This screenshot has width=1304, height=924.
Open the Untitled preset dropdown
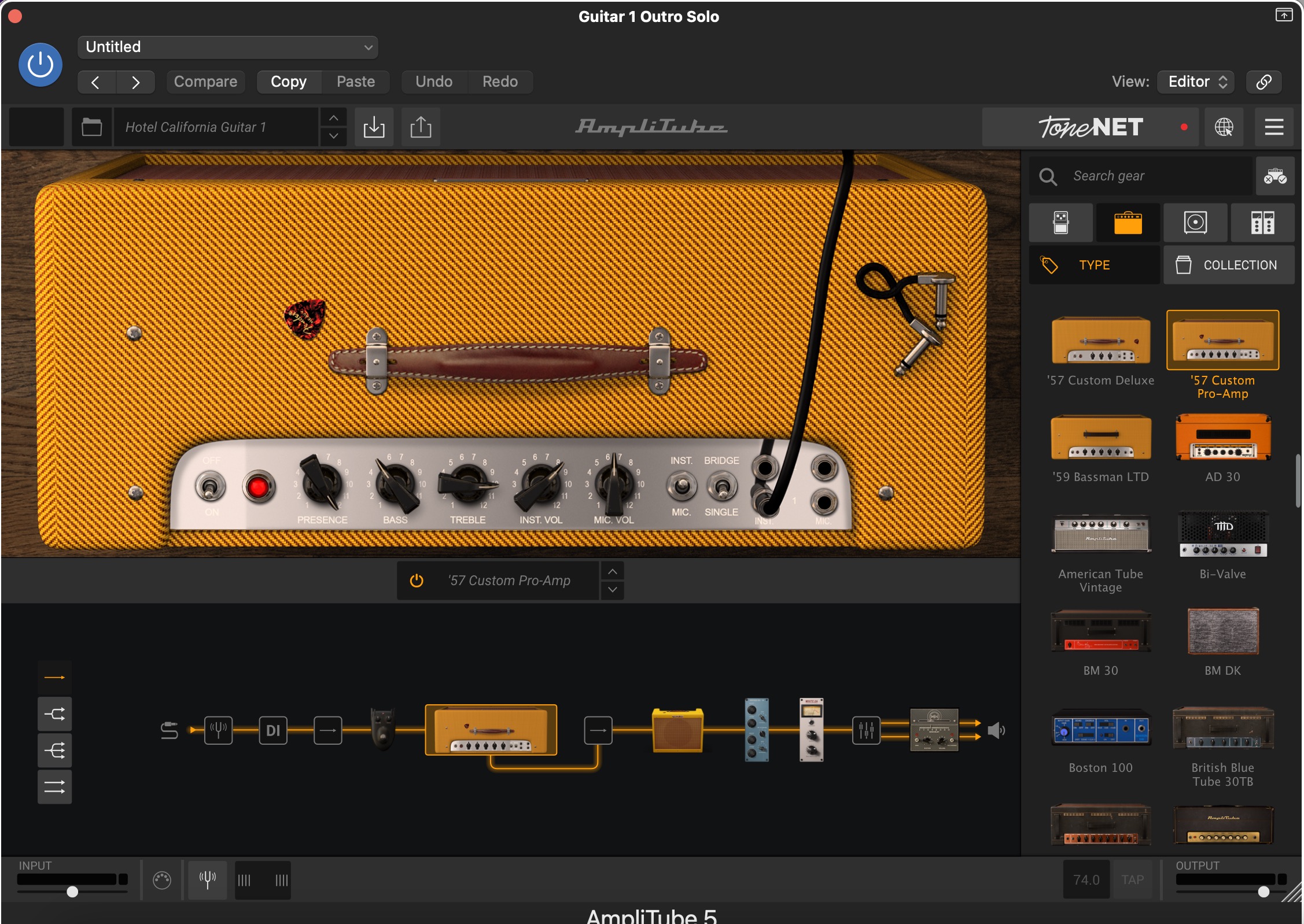227,47
